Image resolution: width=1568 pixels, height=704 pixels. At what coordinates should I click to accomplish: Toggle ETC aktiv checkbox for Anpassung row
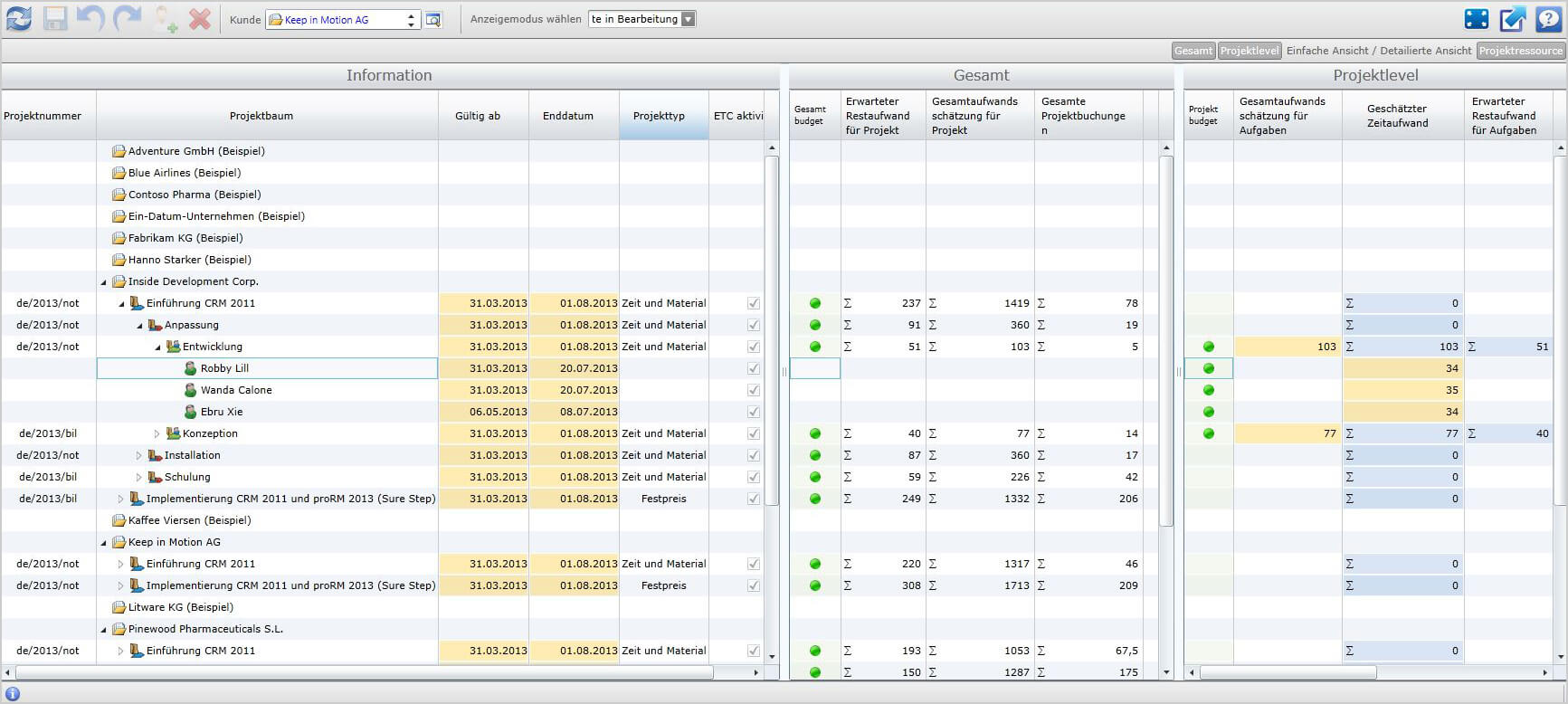(x=754, y=325)
